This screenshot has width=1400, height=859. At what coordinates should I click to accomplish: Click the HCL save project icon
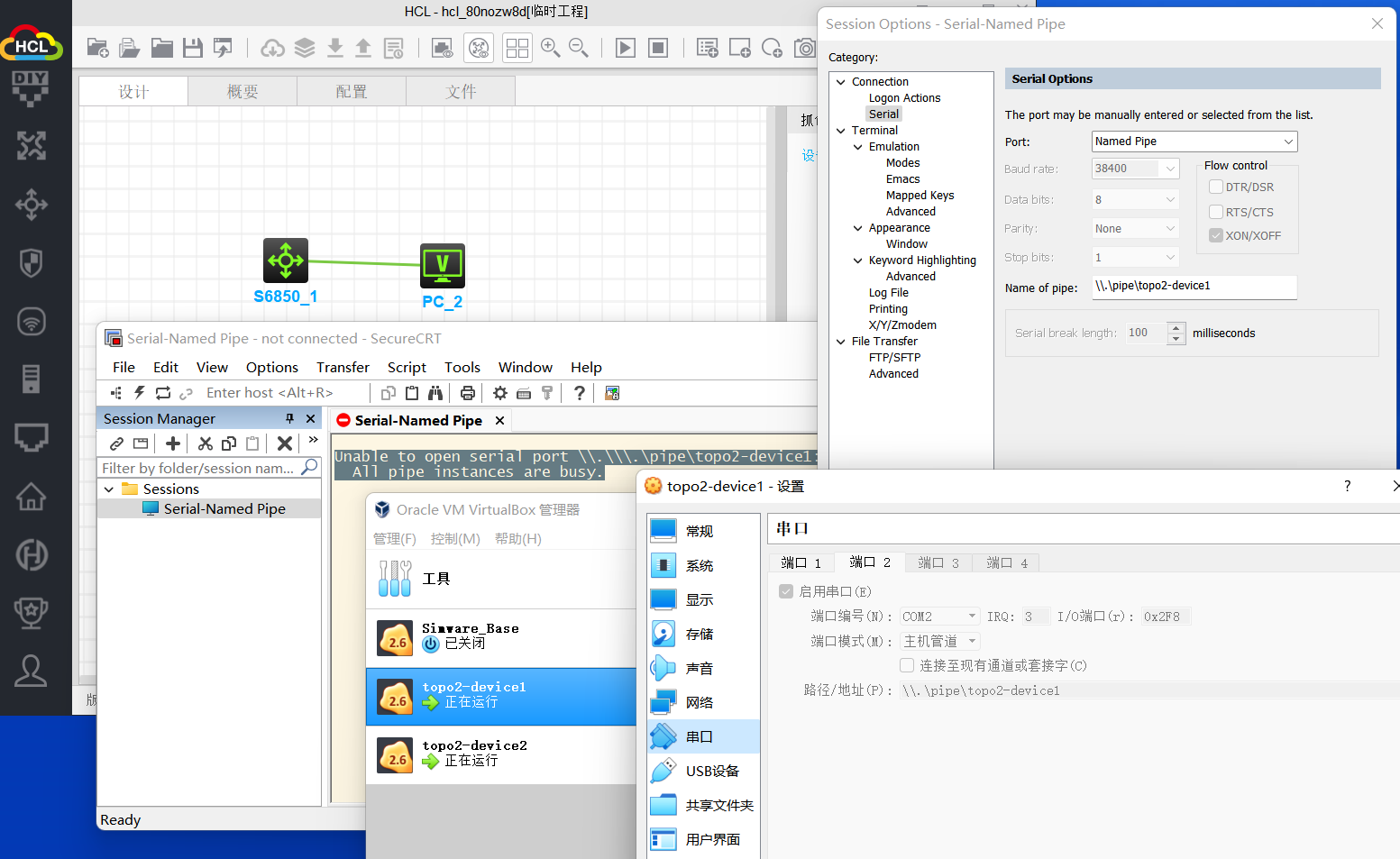[x=193, y=48]
